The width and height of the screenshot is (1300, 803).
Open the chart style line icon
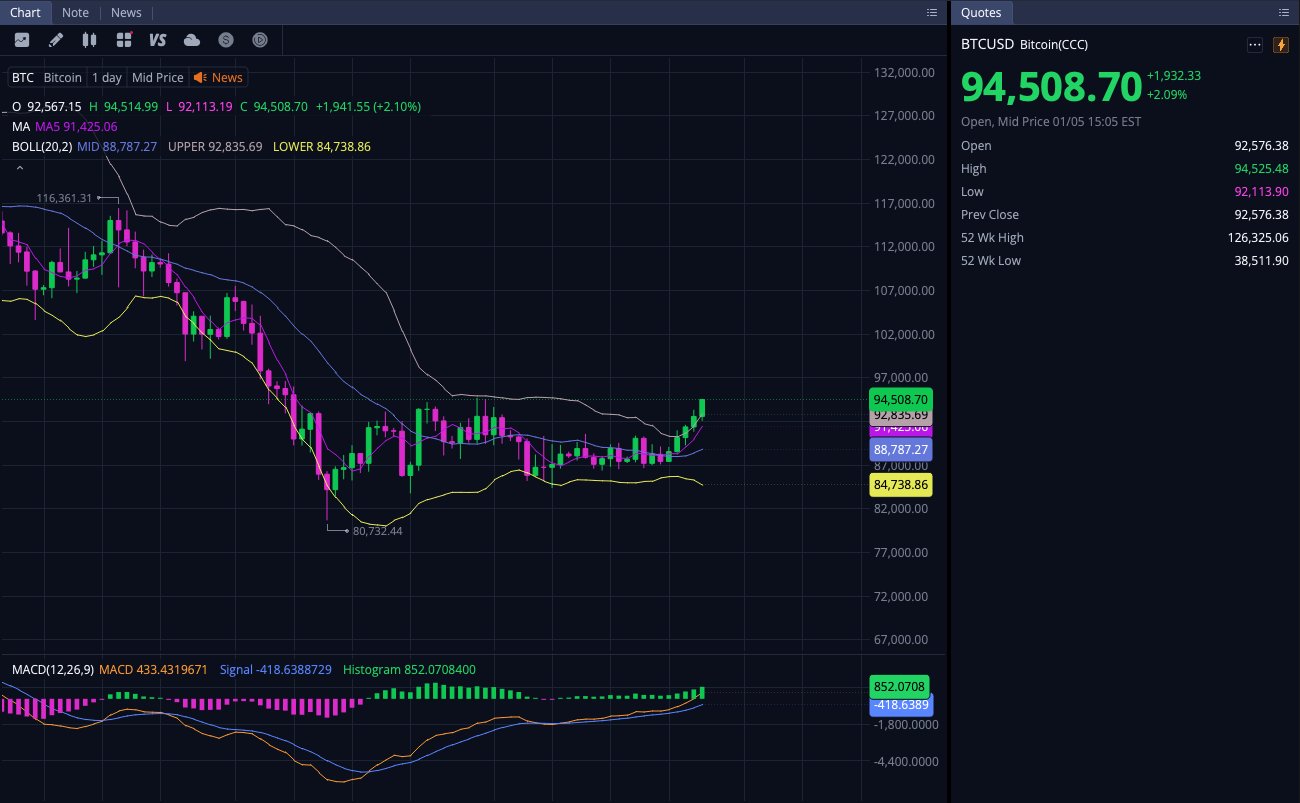coord(22,40)
